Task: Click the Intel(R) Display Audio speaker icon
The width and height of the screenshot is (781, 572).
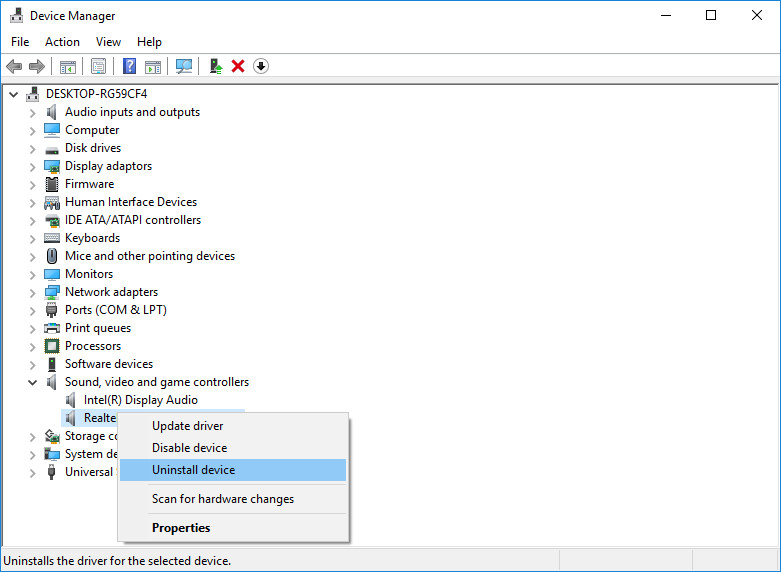Action: [71, 400]
